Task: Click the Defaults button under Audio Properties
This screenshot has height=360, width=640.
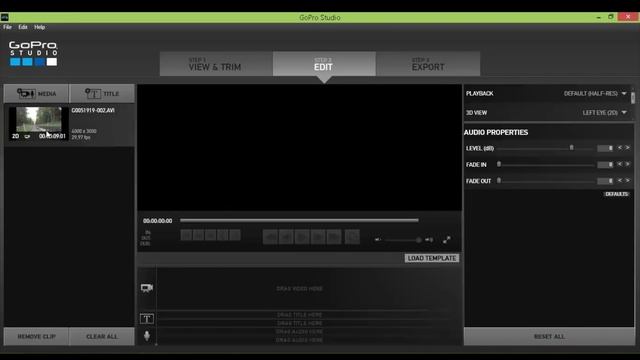Action: (616, 194)
